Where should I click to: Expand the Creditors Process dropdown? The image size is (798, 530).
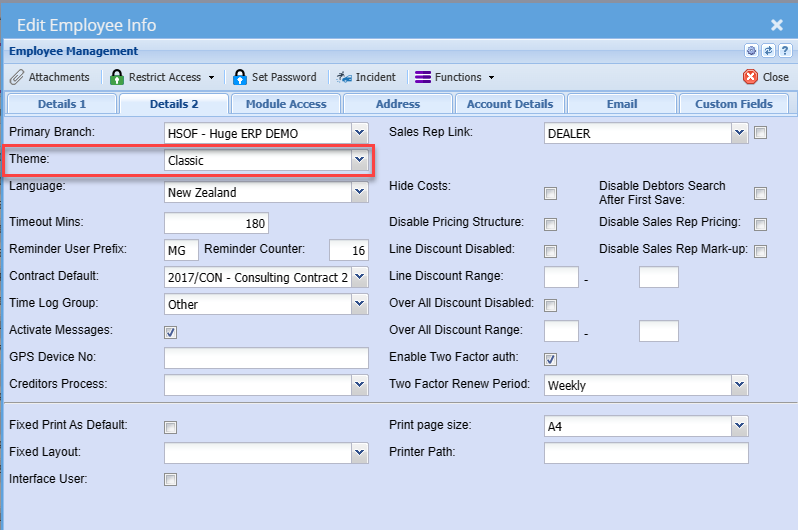click(360, 385)
